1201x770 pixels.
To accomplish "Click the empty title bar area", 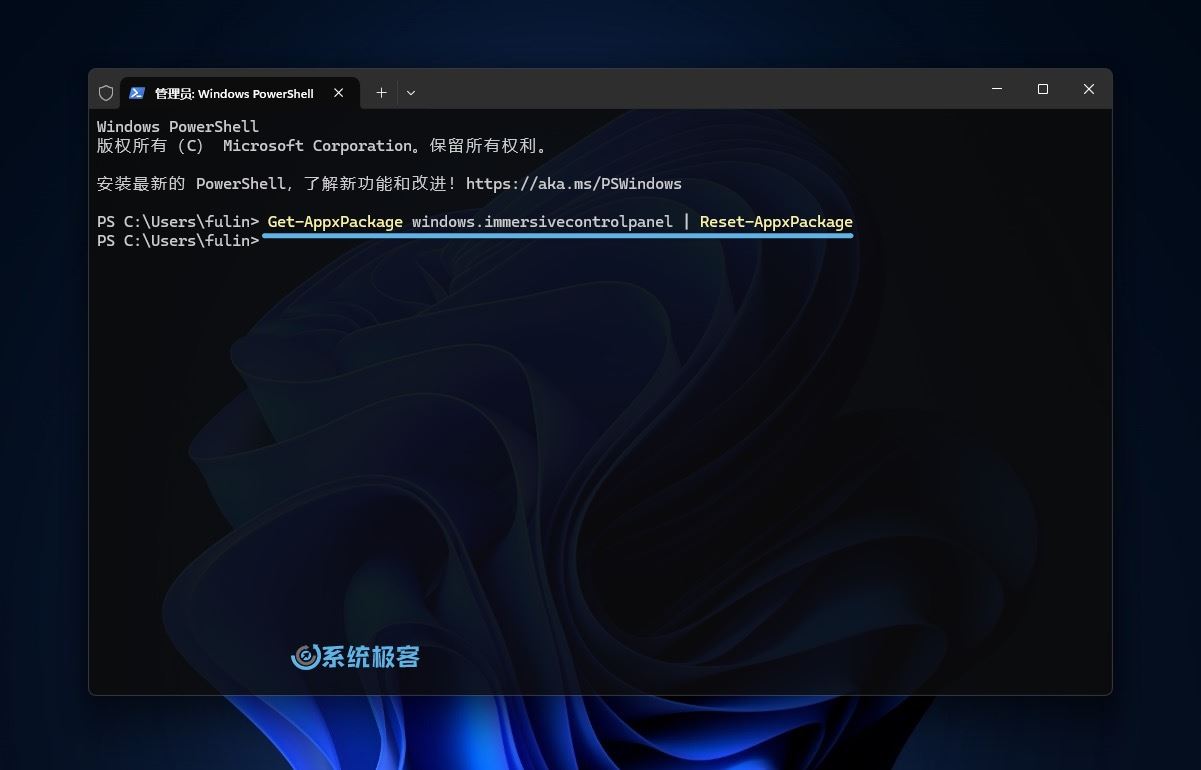I will pos(700,90).
